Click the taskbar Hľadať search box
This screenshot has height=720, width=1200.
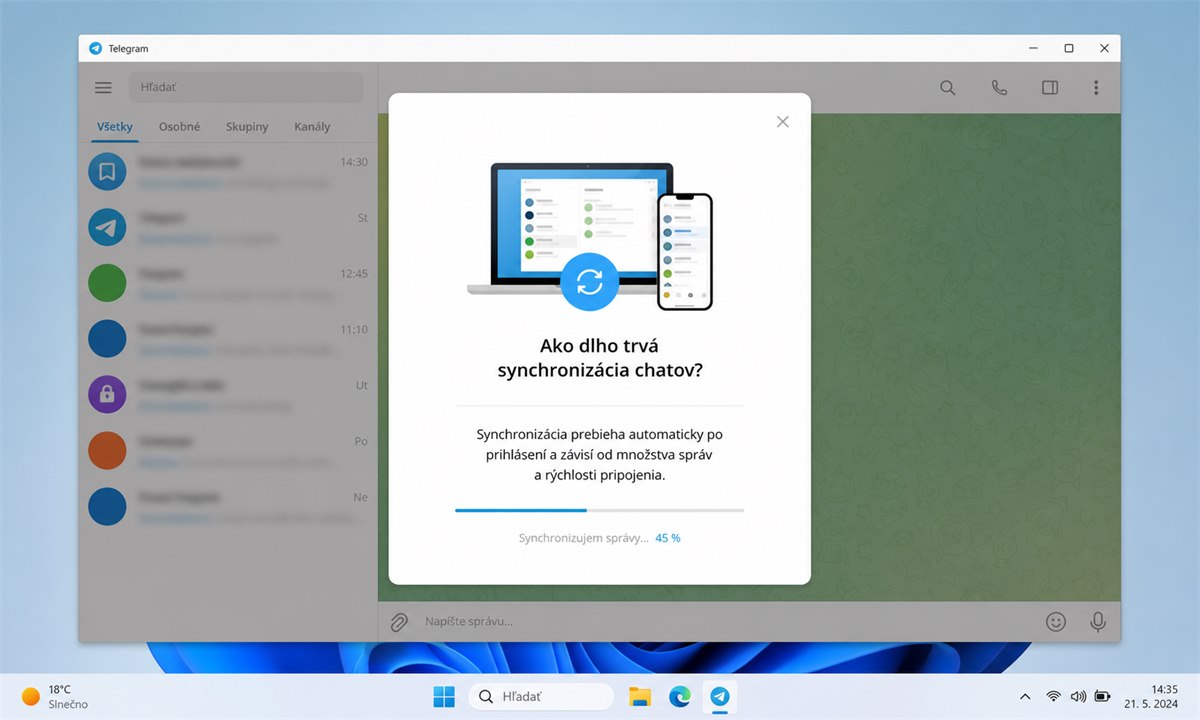pos(541,696)
